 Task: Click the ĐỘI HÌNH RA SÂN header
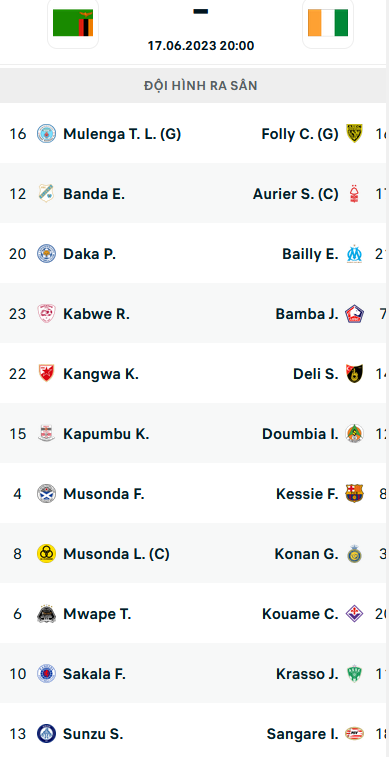coord(200,85)
